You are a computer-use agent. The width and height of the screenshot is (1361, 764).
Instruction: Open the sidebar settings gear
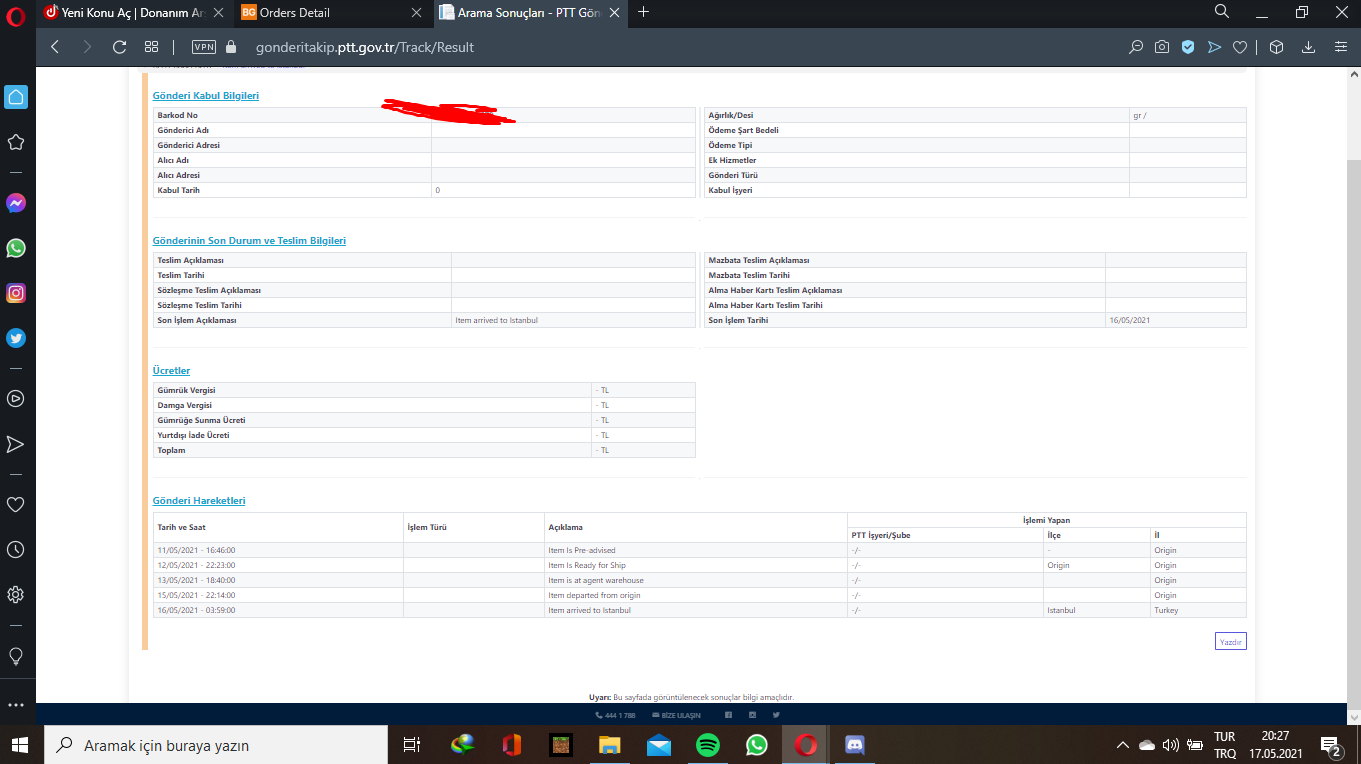(16, 595)
